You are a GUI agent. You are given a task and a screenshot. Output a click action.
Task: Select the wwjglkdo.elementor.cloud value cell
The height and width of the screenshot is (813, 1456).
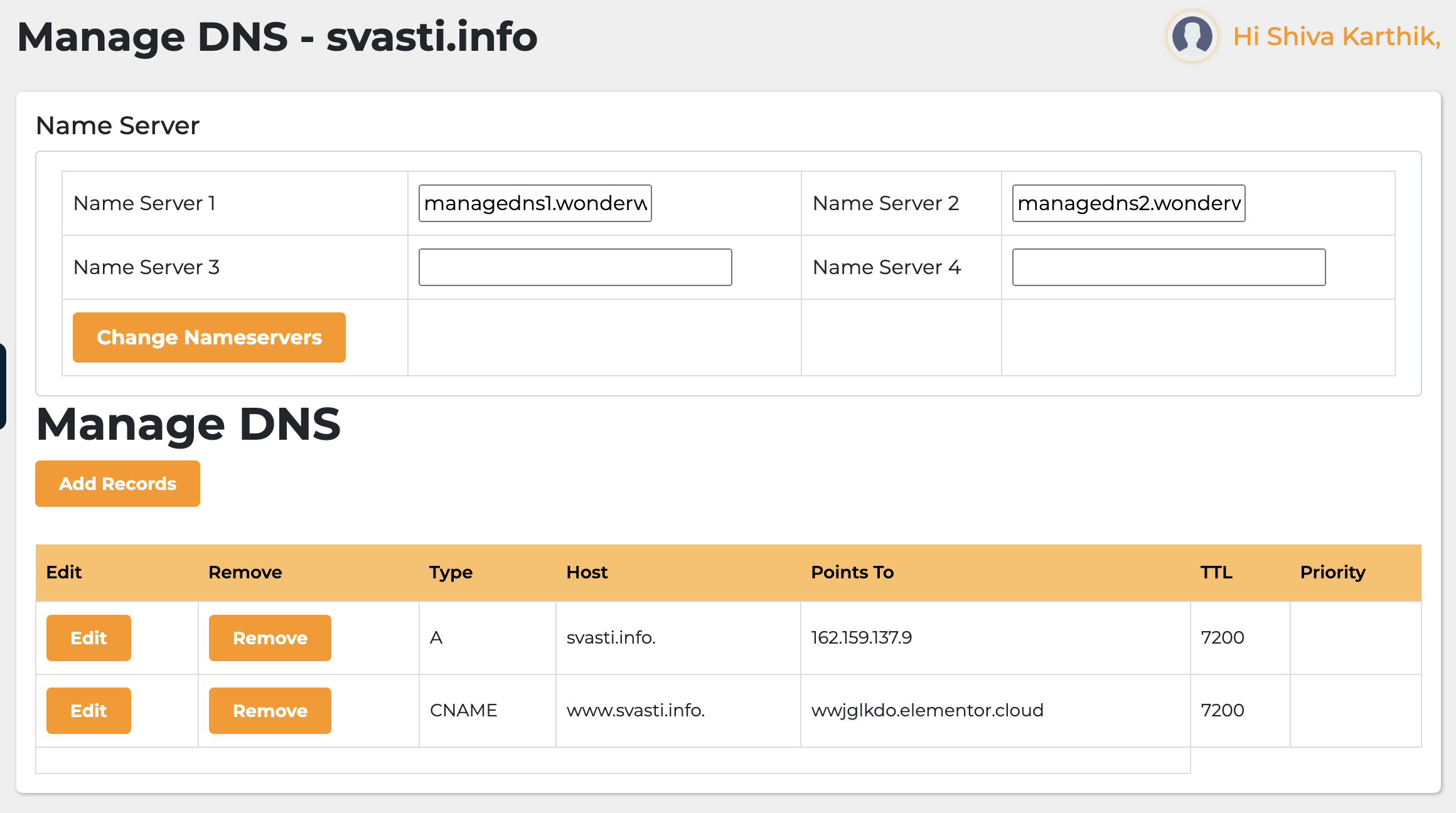(927, 711)
